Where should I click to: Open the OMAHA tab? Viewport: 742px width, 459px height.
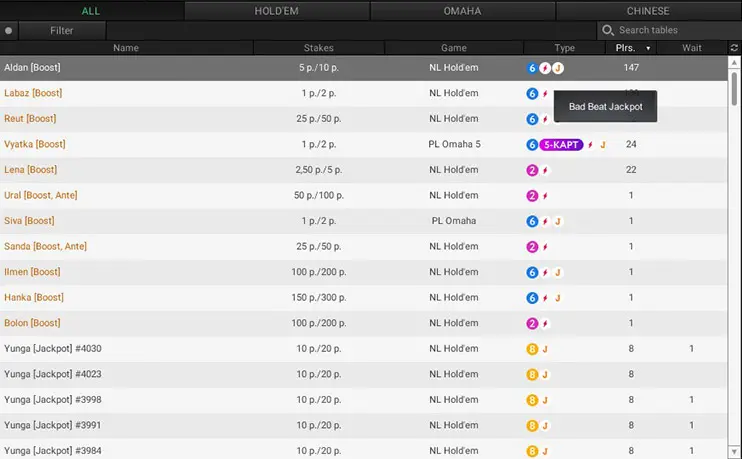tap(462, 11)
